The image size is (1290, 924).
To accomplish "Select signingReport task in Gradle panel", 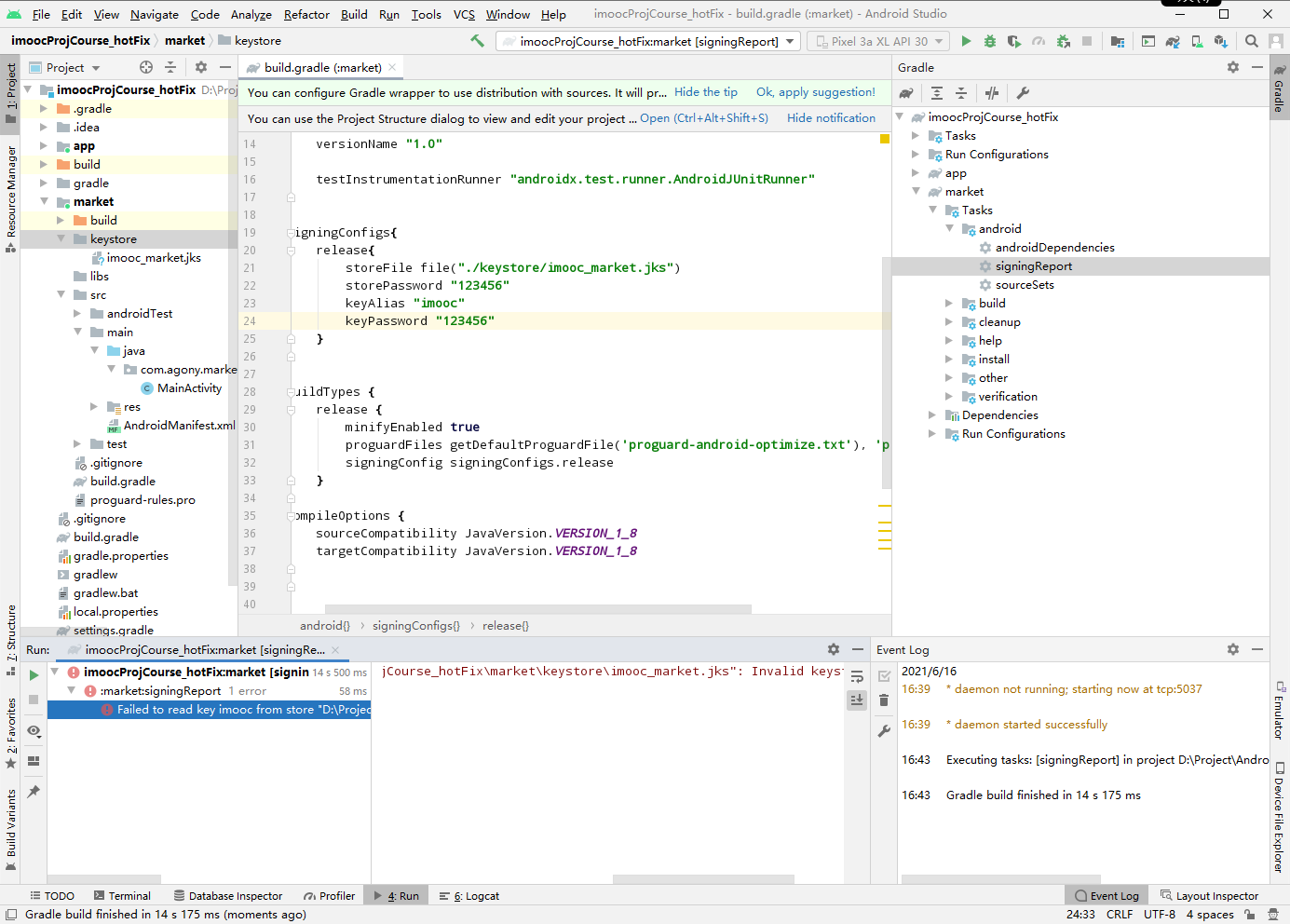I will pos(1033,266).
